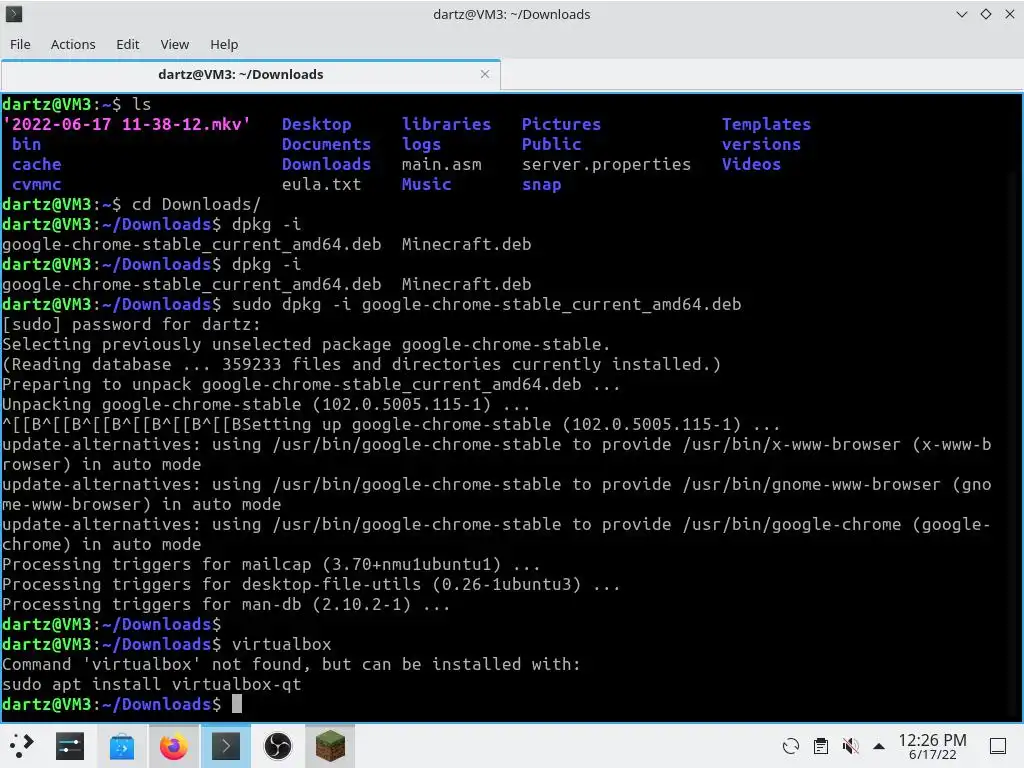Click the 'cd Downloads/' command text
This screenshot has height=768, width=1024.
(x=196, y=204)
